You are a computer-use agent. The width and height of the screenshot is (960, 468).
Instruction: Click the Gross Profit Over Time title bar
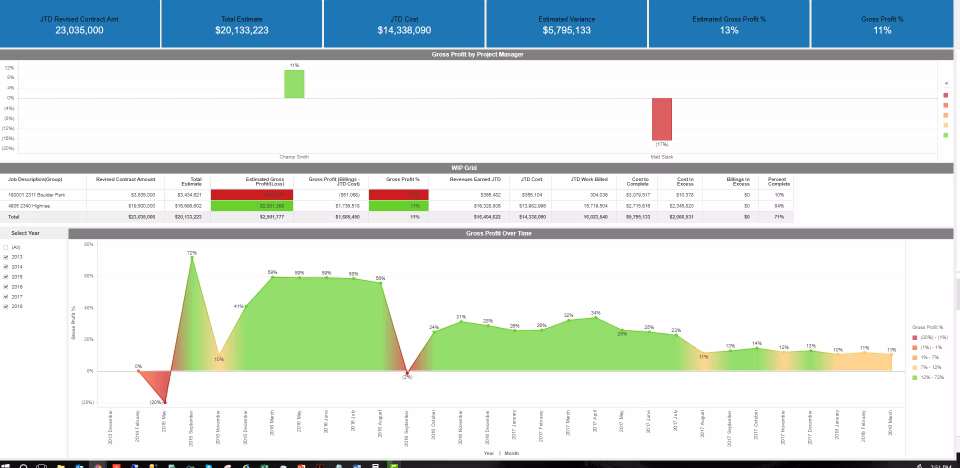coord(511,233)
